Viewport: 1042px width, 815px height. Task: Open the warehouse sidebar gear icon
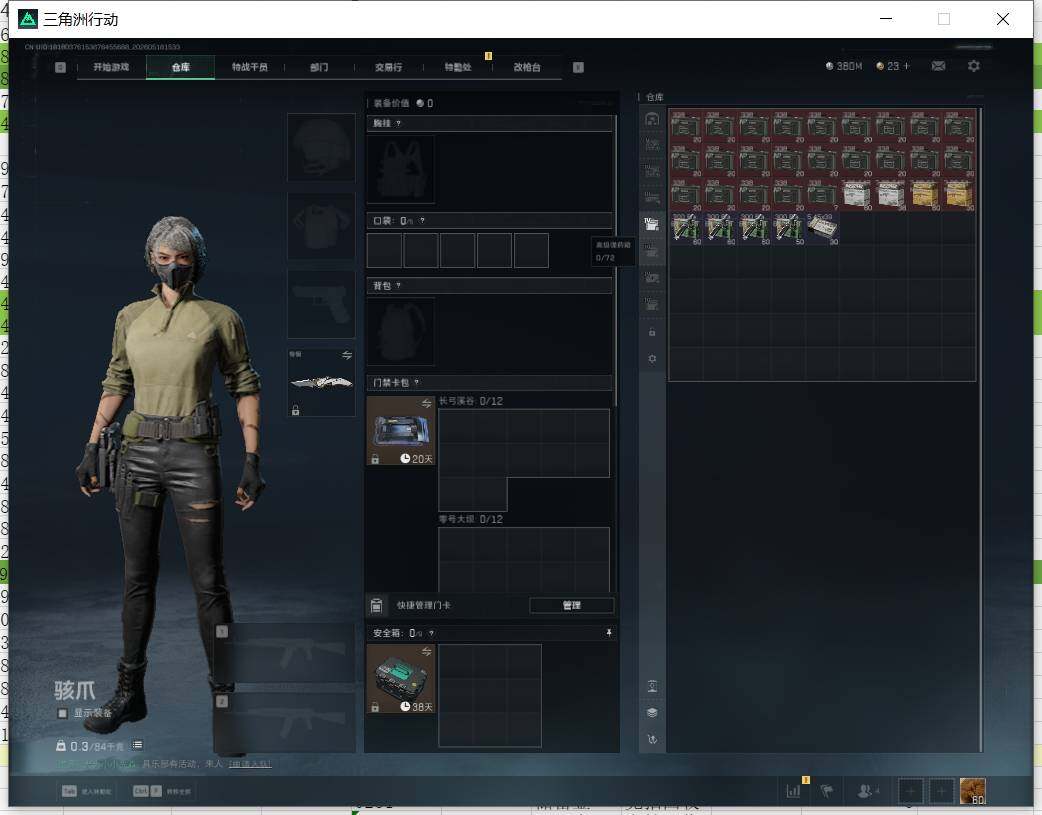pos(652,358)
